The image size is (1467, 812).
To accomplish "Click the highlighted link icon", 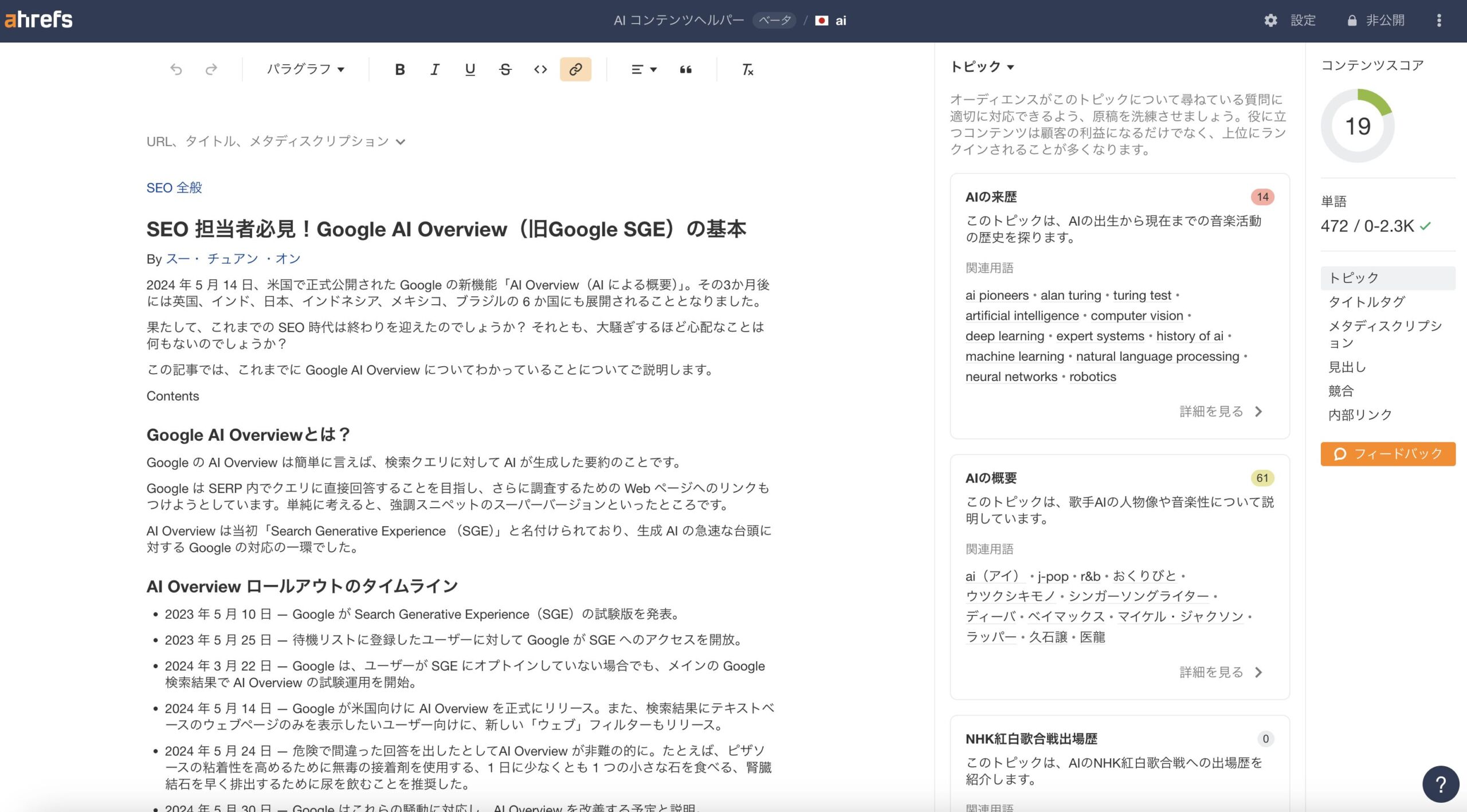I will (x=575, y=69).
